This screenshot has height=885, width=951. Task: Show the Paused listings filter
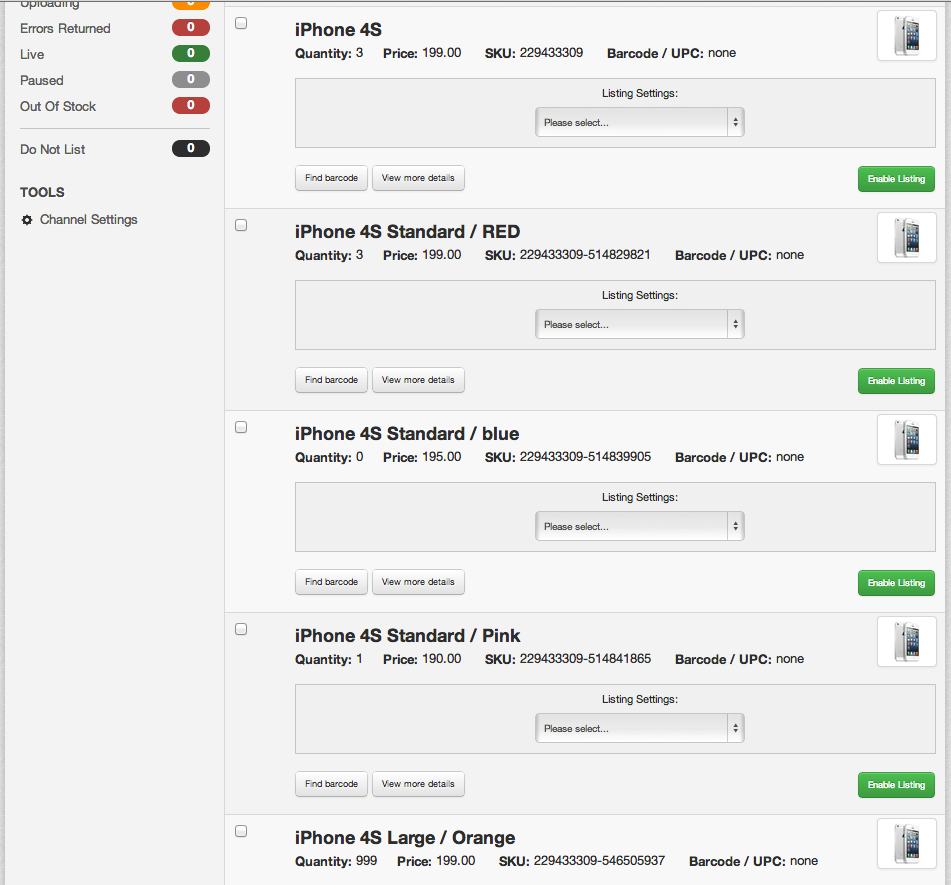tap(42, 81)
